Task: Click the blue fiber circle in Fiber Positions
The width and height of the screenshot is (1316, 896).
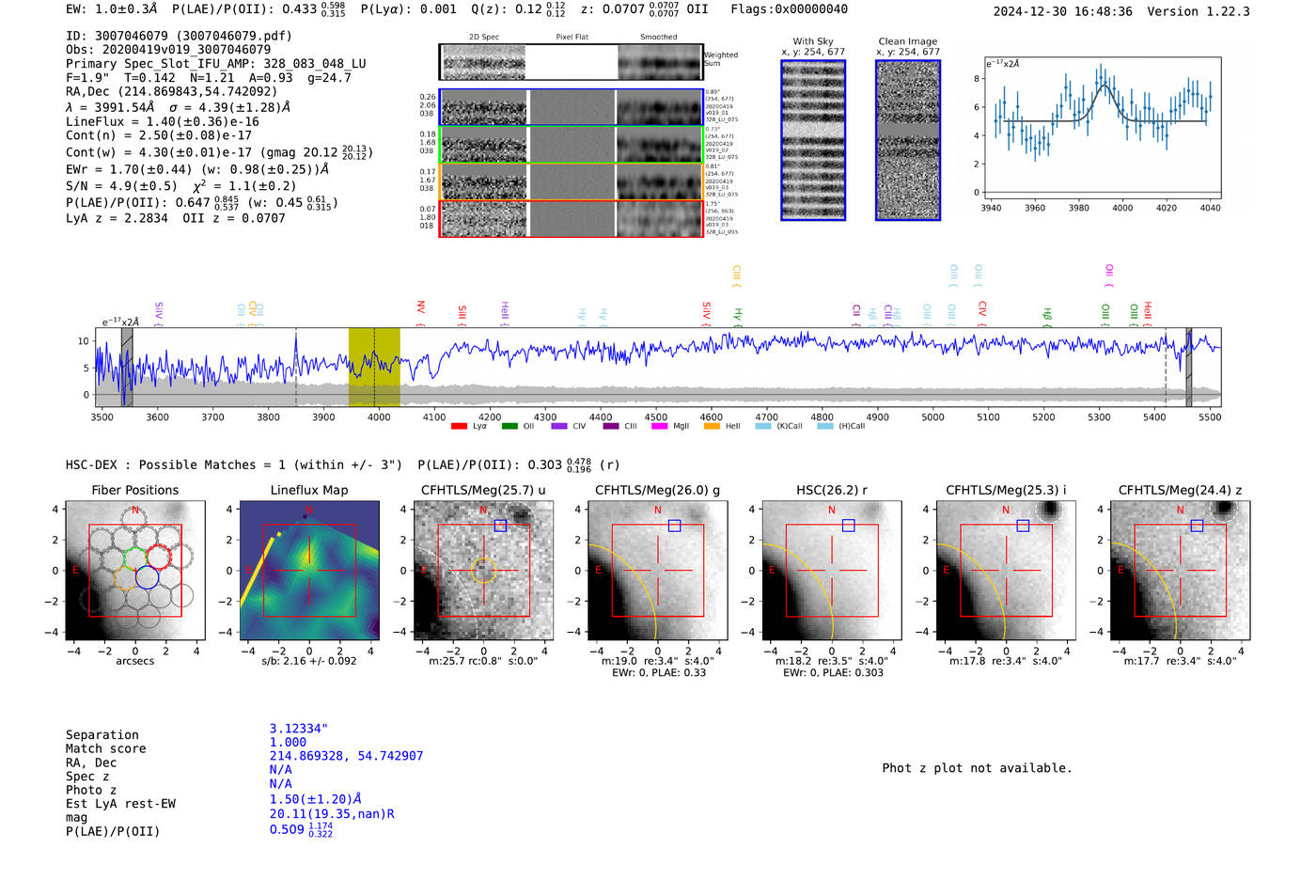Action: [x=147, y=577]
